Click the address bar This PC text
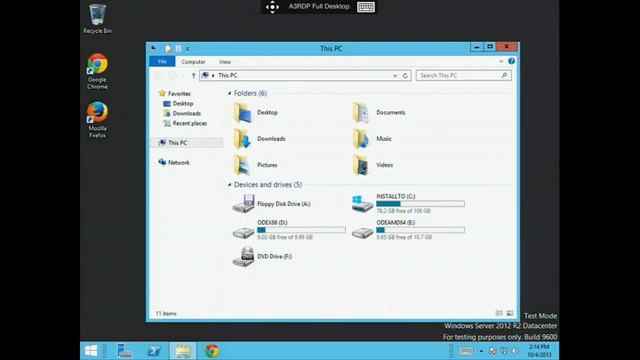This screenshot has width=640, height=360. (228, 76)
